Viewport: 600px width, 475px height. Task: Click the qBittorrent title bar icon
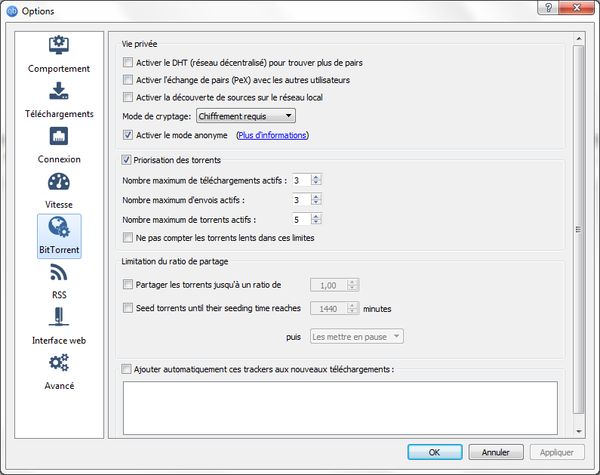coord(12,11)
